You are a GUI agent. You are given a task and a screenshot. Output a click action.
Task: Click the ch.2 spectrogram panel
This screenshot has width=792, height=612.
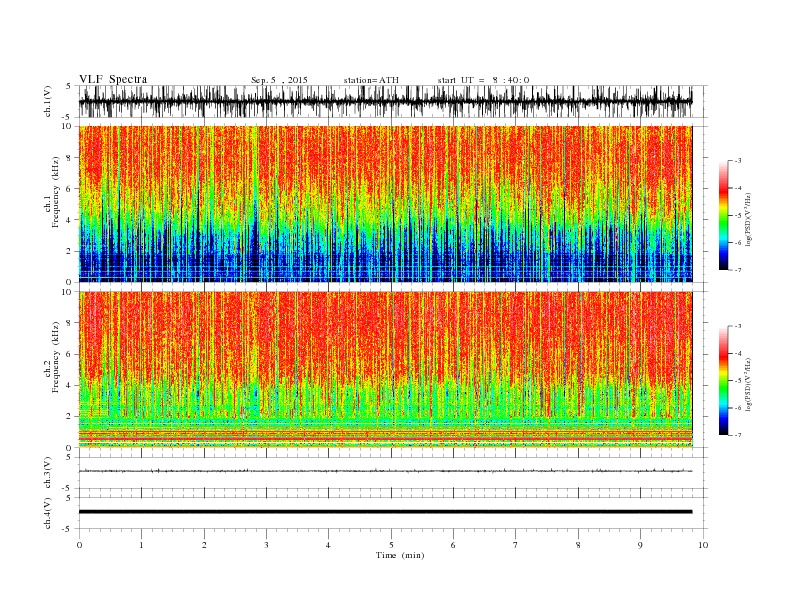(x=385, y=369)
